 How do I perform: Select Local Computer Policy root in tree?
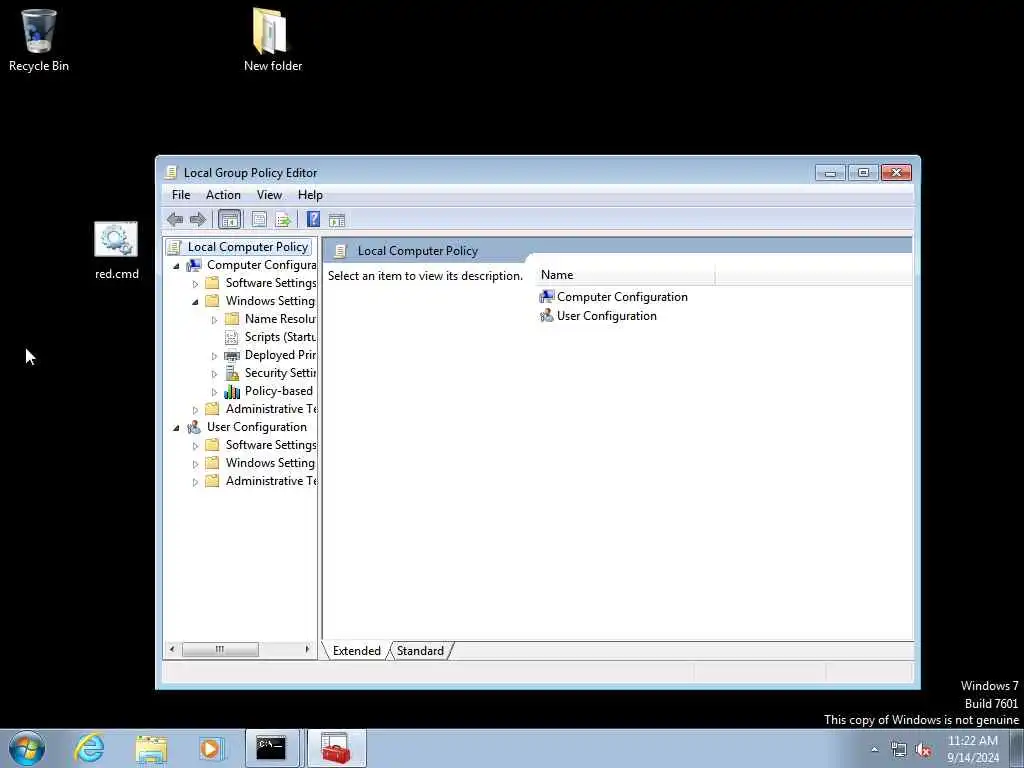pos(248,247)
